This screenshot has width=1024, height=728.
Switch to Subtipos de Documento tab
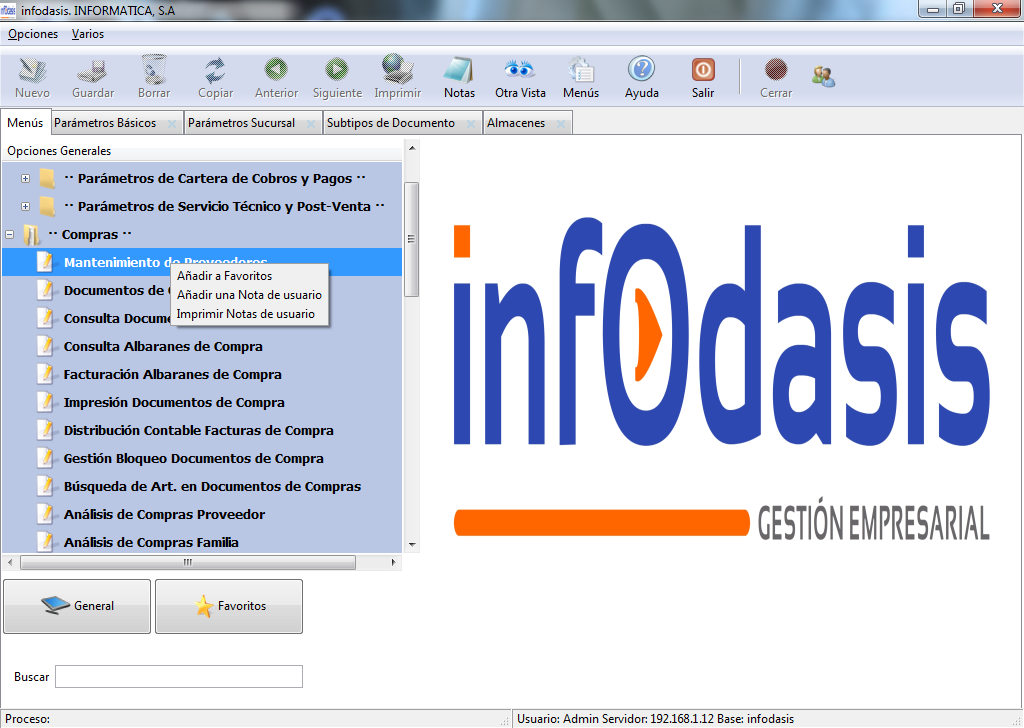pyautogui.click(x=391, y=123)
